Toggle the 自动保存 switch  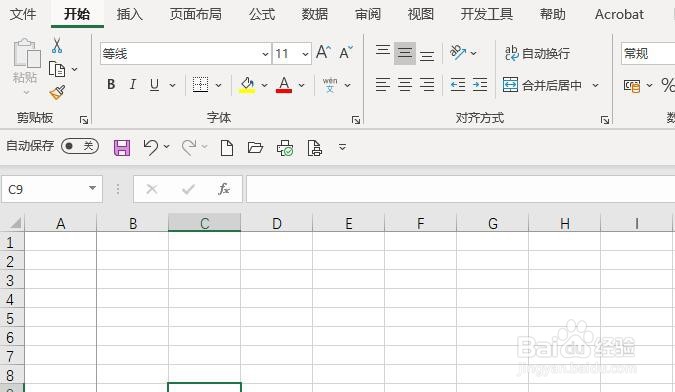pos(80,146)
